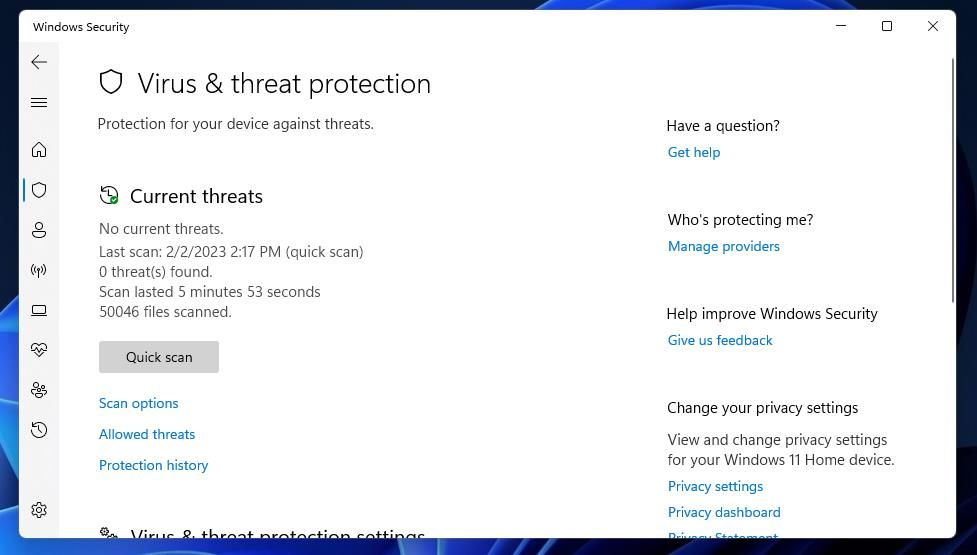Viewport: 977px width, 555px height.
Task: Start a Quick scan
Action: tap(159, 357)
